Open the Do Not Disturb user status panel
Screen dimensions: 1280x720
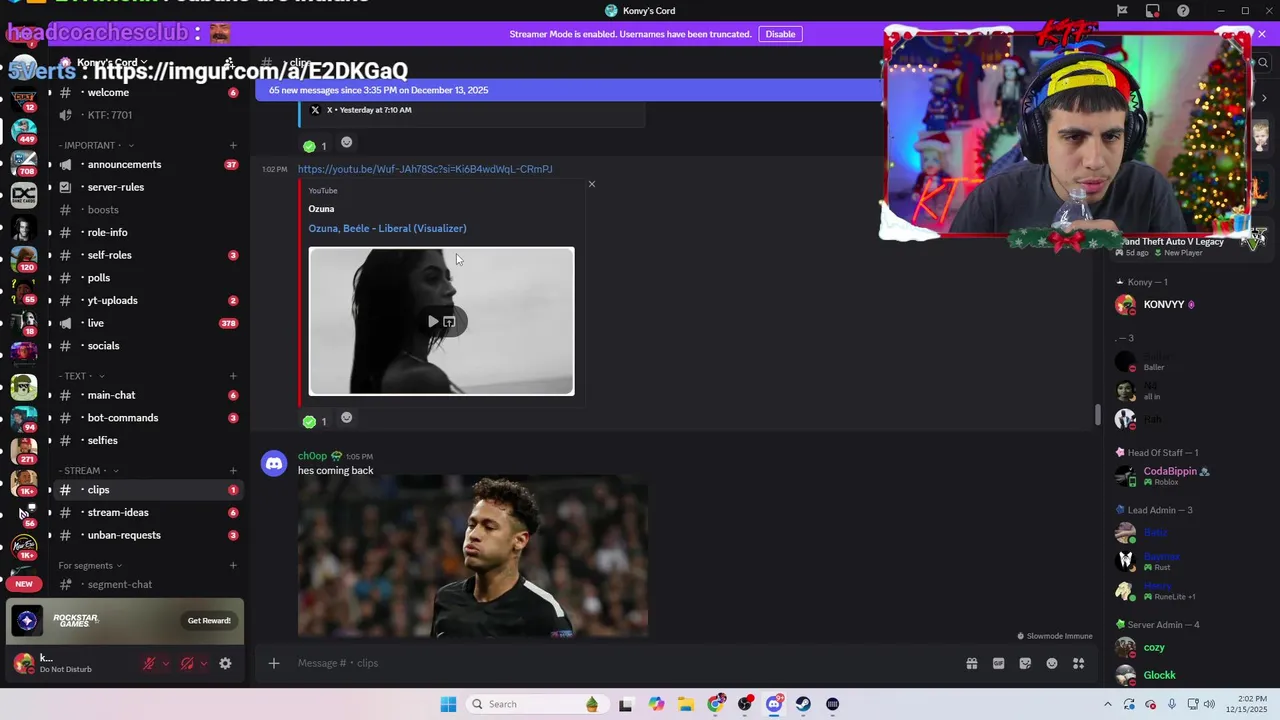pos(65,663)
